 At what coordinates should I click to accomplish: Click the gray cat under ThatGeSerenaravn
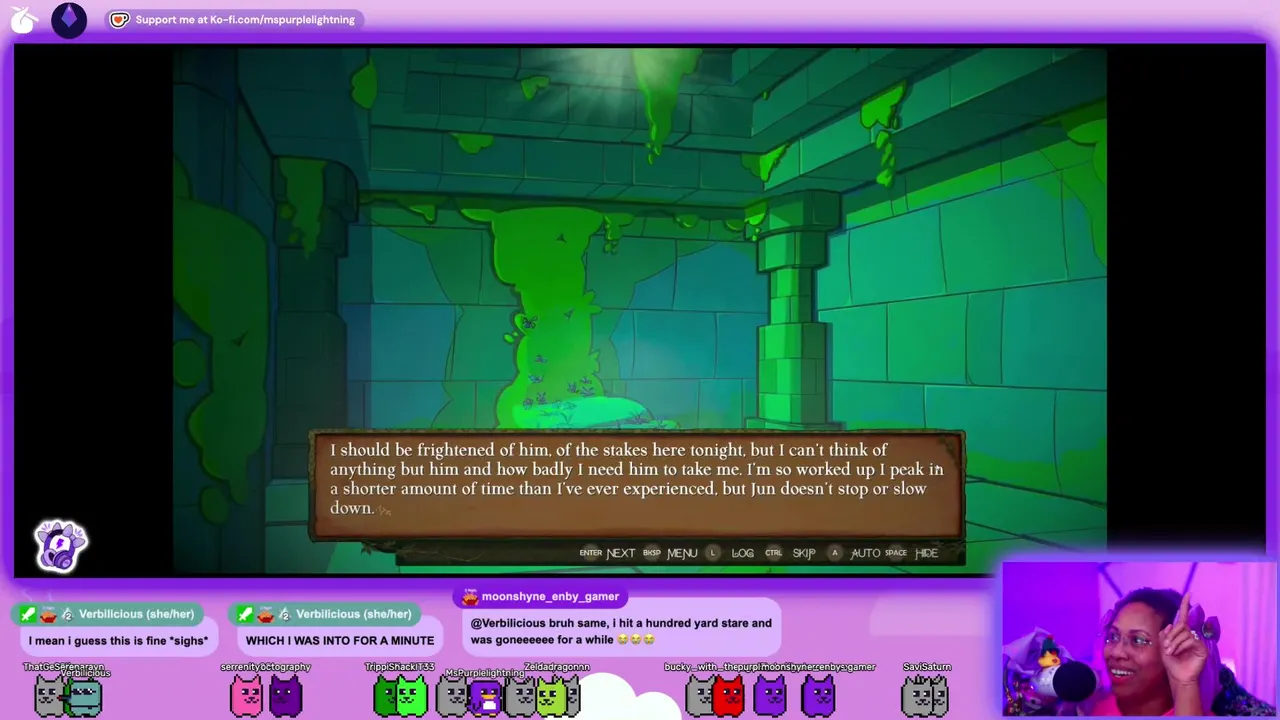point(48,696)
